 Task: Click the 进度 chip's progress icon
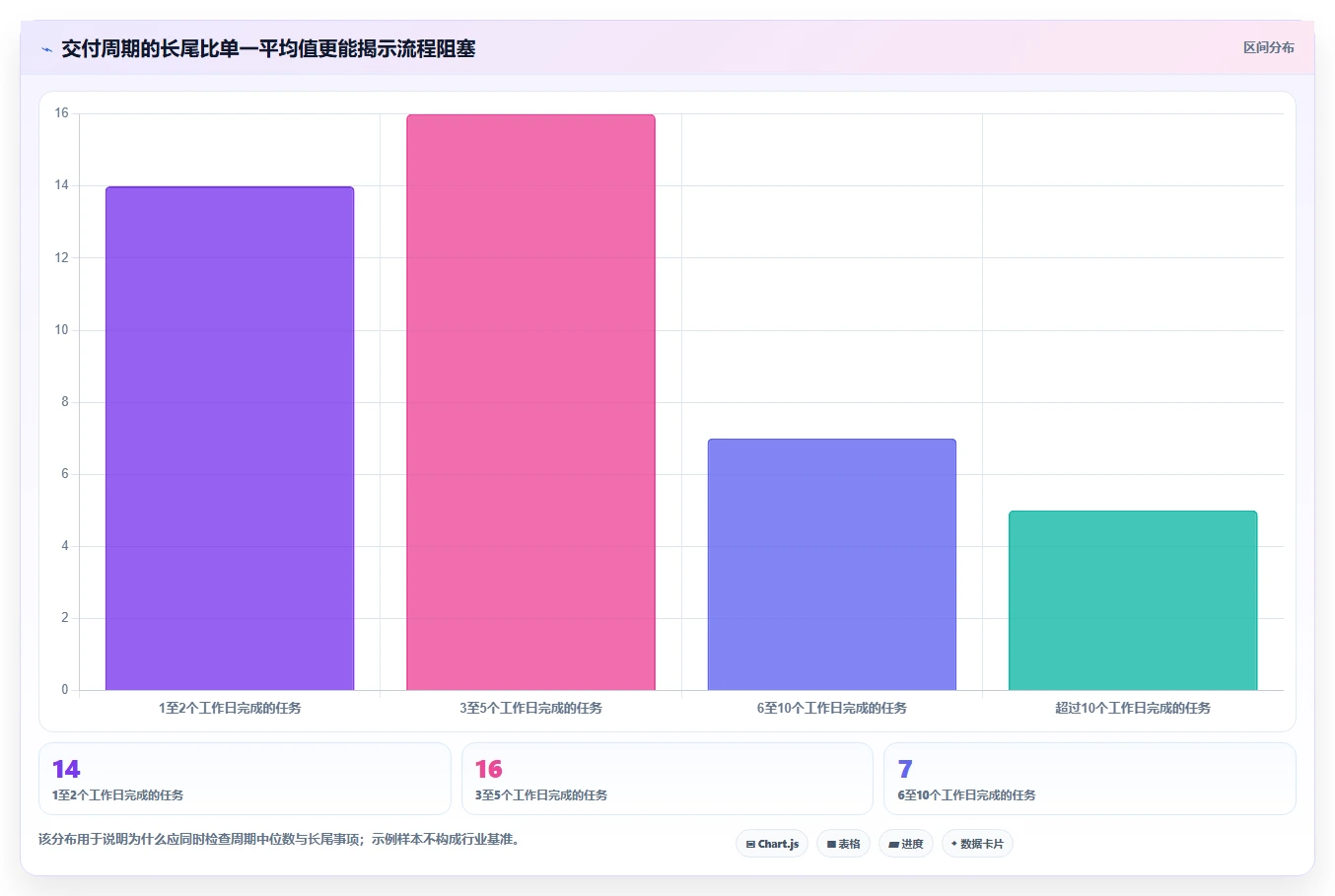893,845
